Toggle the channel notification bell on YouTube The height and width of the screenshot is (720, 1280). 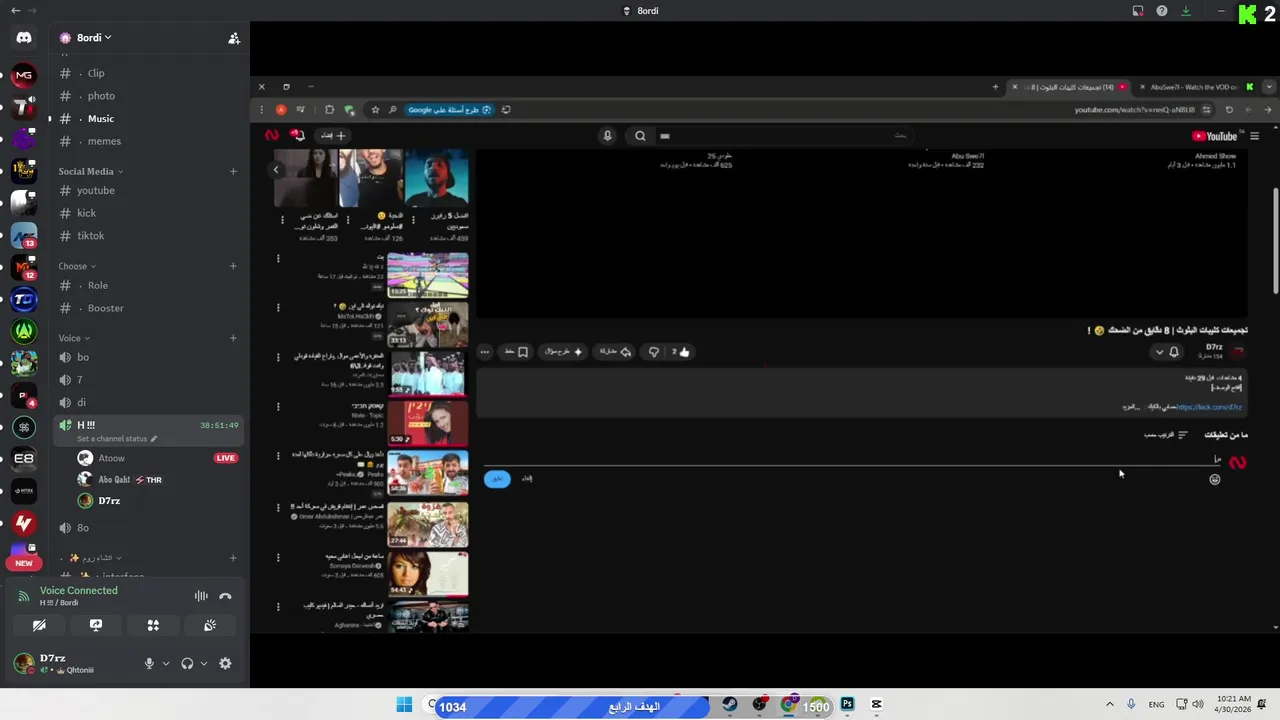click(1173, 352)
